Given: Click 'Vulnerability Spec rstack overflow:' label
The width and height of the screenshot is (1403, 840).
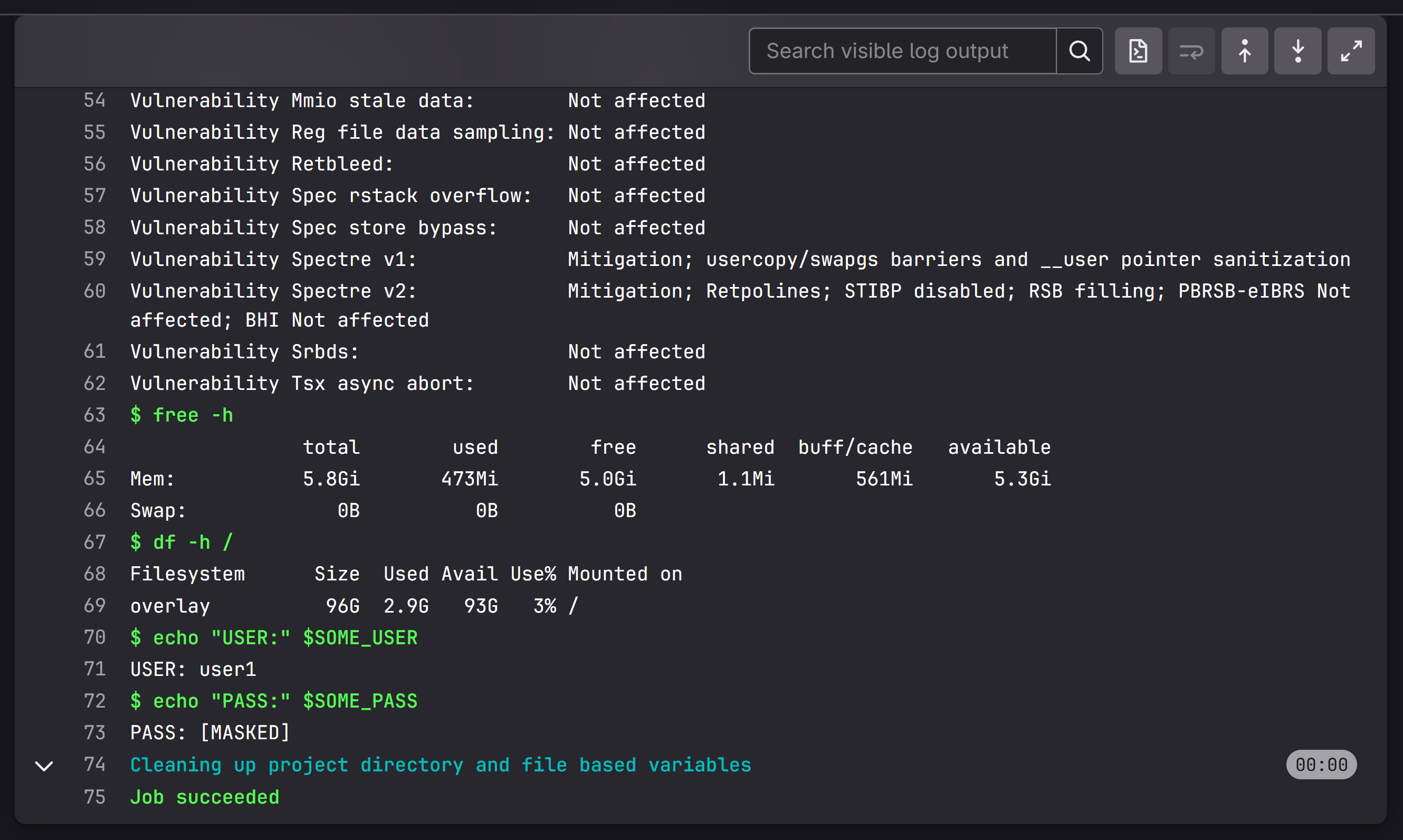Looking at the screenshot, I should click(331, 195).
